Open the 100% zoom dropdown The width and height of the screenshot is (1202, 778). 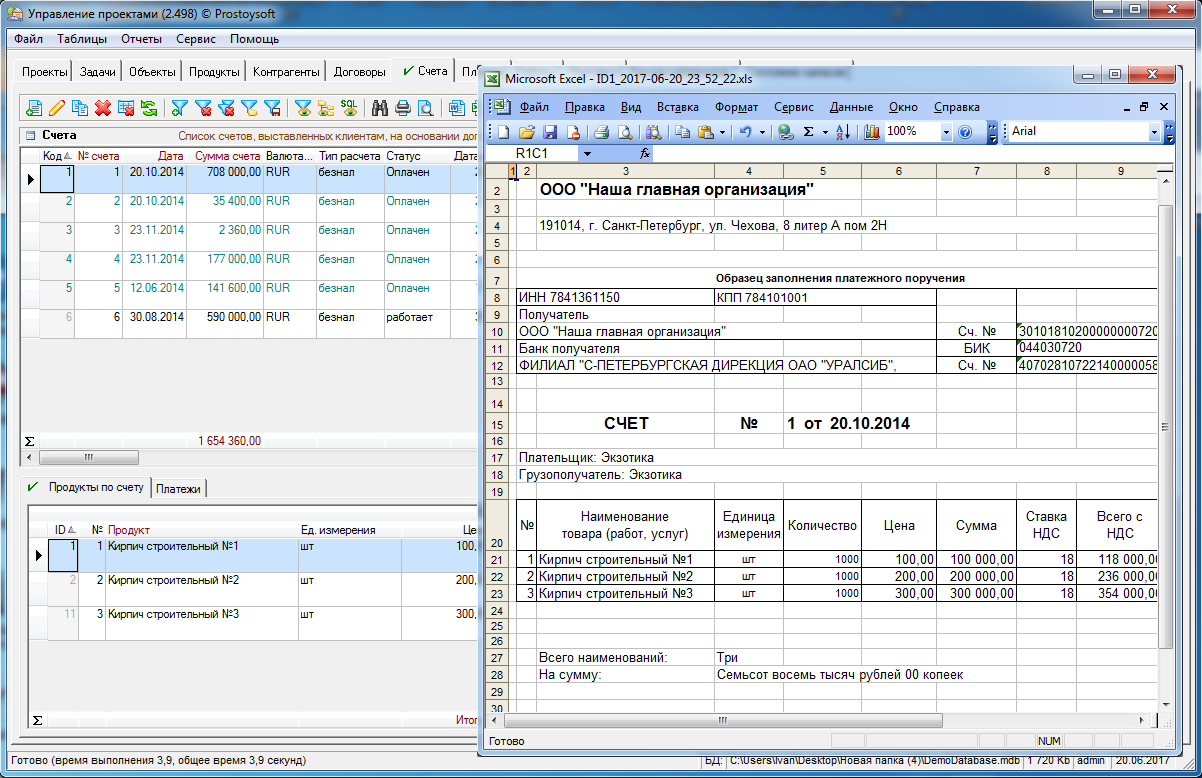pyautogui.click(x=946, y=131)
